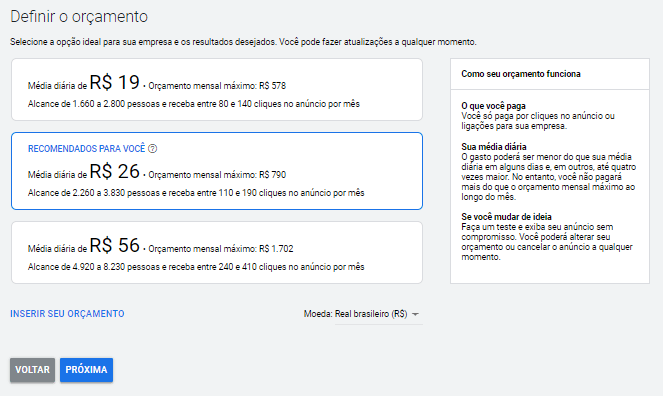Screen dimensions: 663x396
Task: Select the R$ 56 daily budget card
Action: coord(217,252)
